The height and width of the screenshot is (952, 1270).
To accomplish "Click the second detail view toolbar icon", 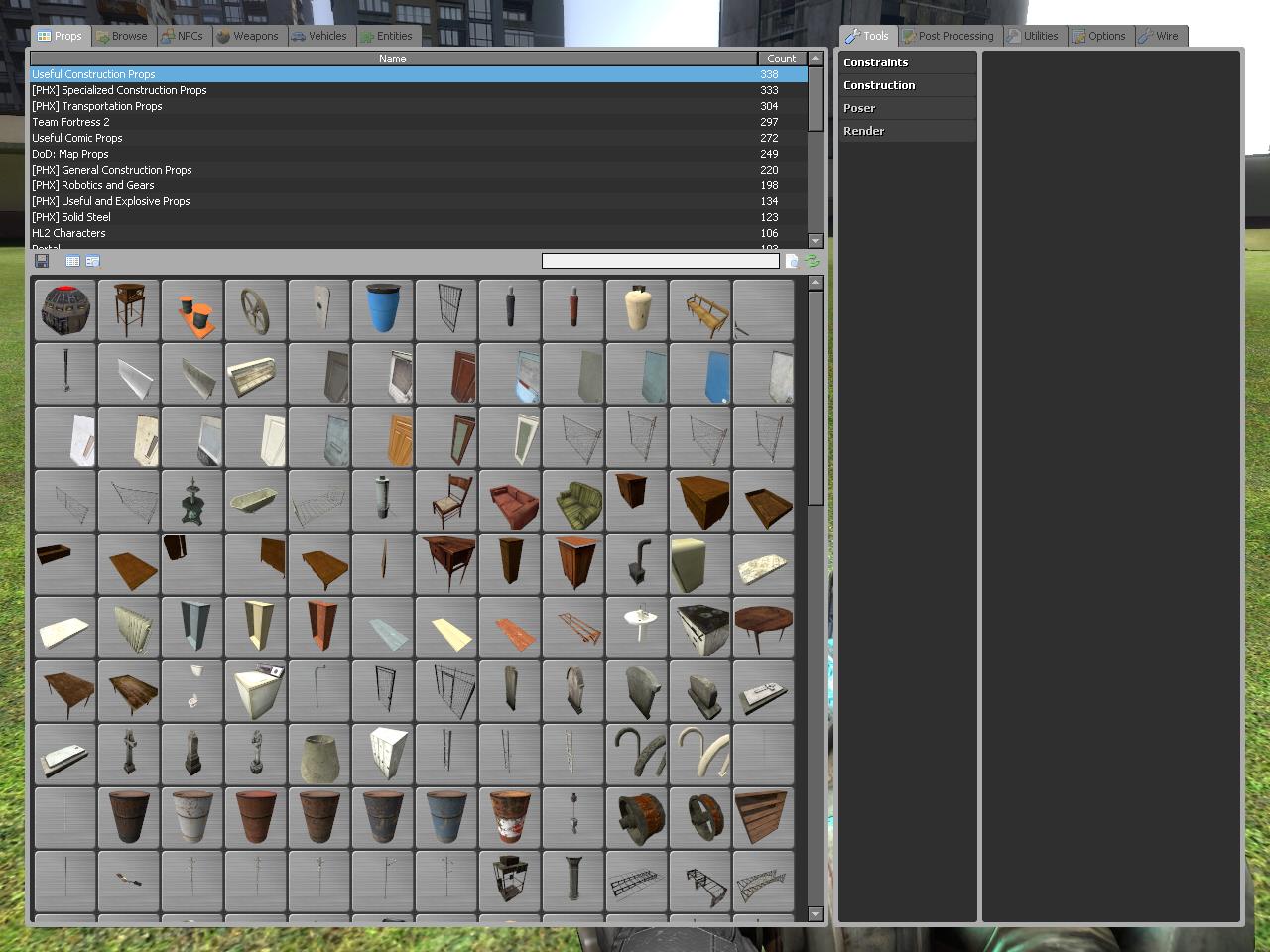I will 92,261.
